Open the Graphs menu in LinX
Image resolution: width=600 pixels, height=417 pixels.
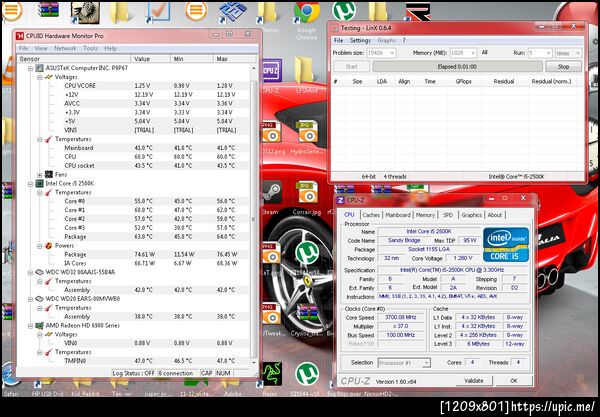(x=386, y=40)
